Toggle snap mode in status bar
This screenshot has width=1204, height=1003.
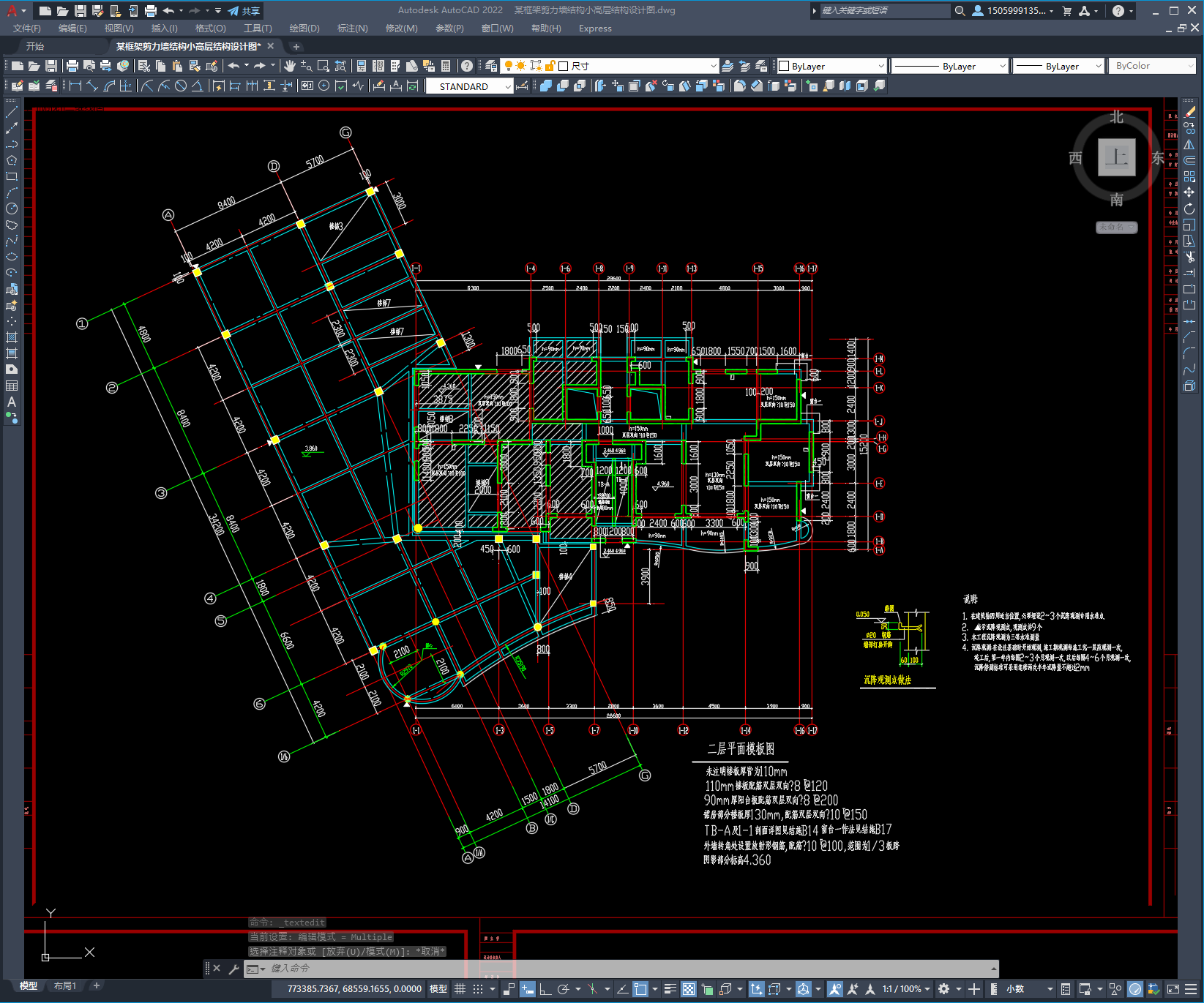[478, 989]
